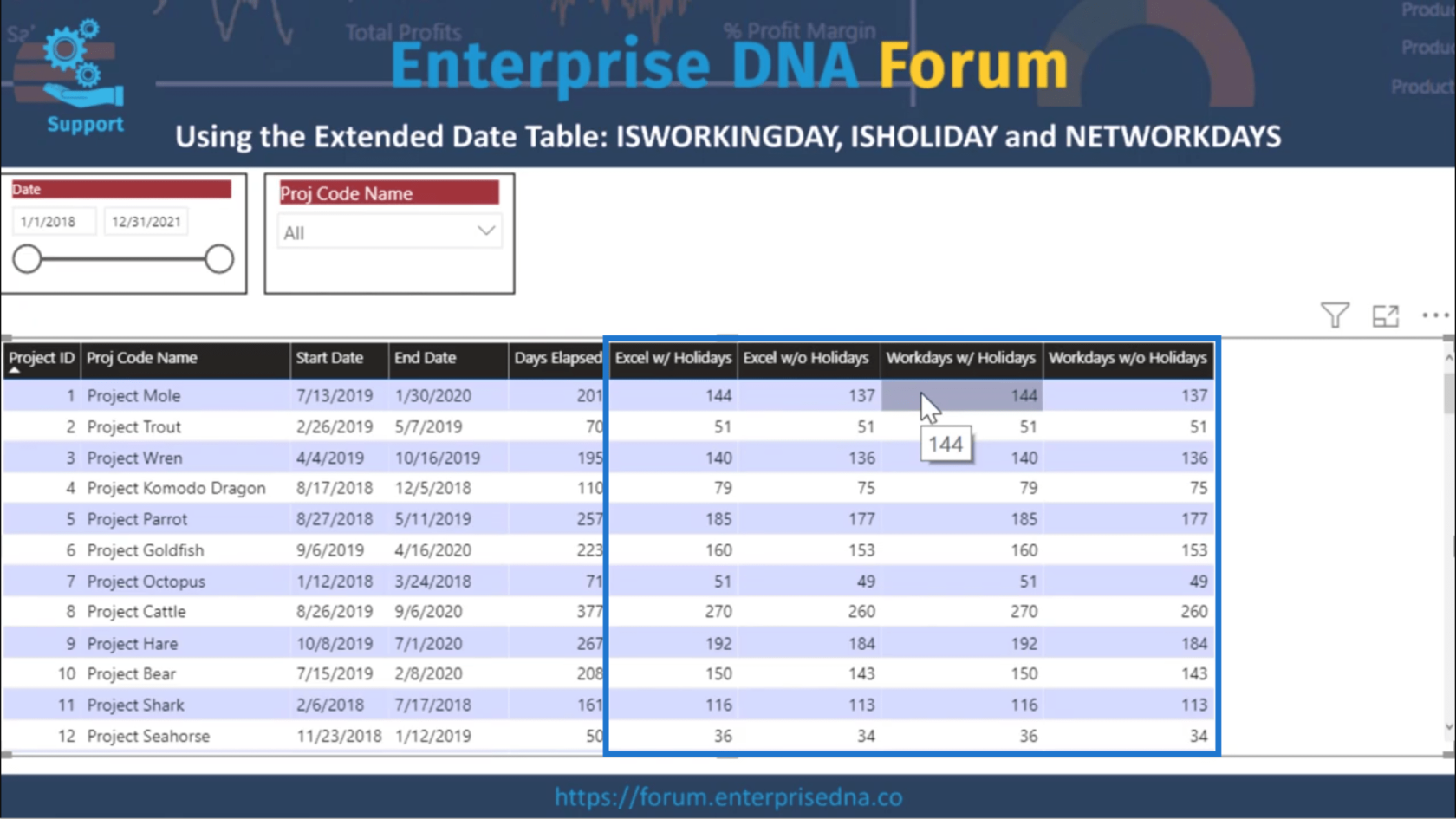Click Workdays w/o Holidays value 260
The image size is (1456, 819).
point(1193,612)
